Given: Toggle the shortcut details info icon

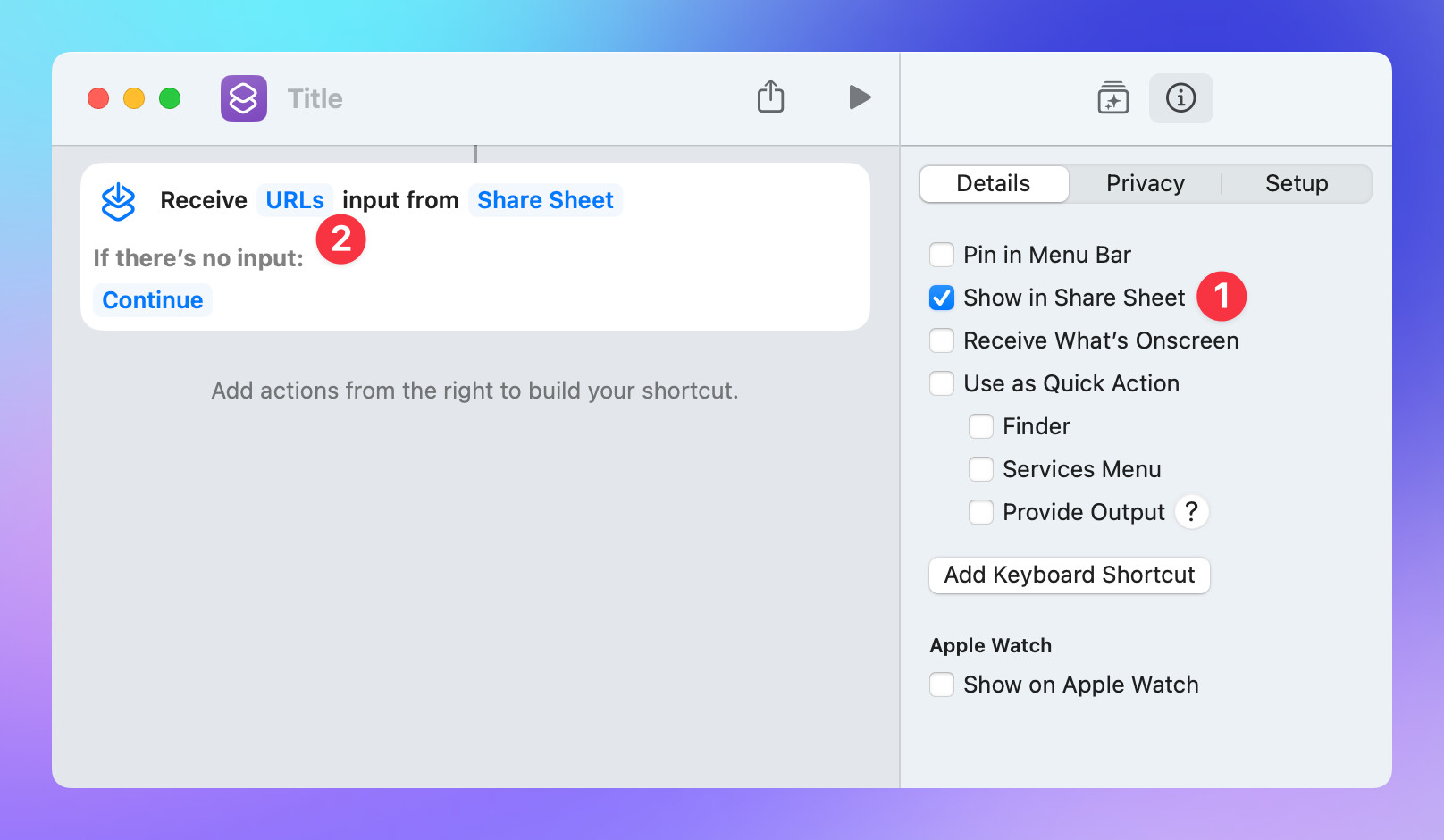Looking at the screenshot, I should tap(1180, 98).
